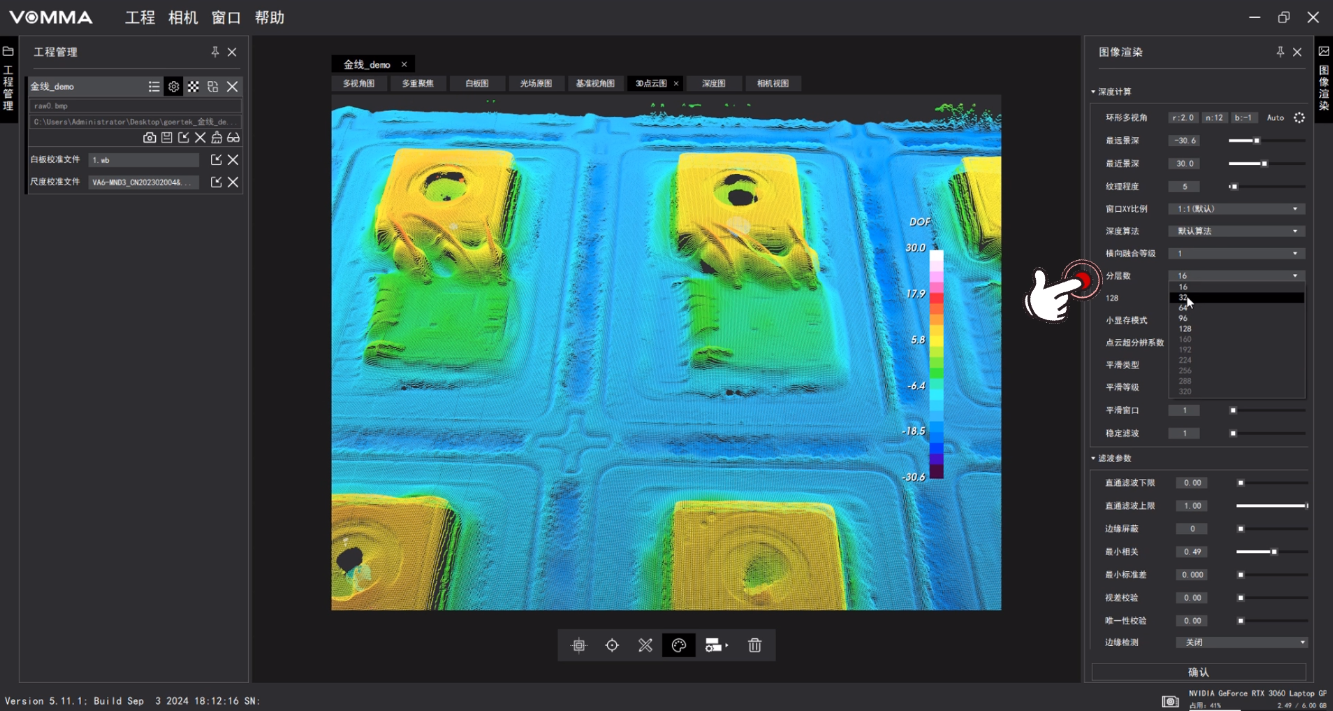Open the 相机 menu
1333x711 pixels.
point(183,18)
